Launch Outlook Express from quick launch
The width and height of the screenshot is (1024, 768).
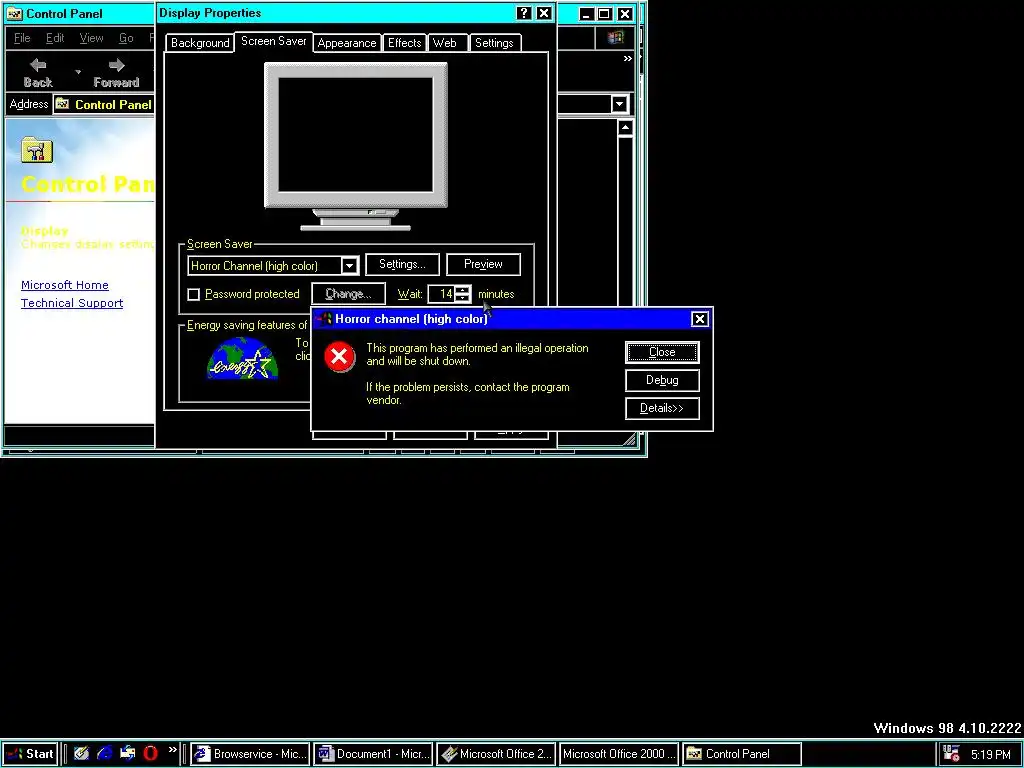tap(127, 754)
